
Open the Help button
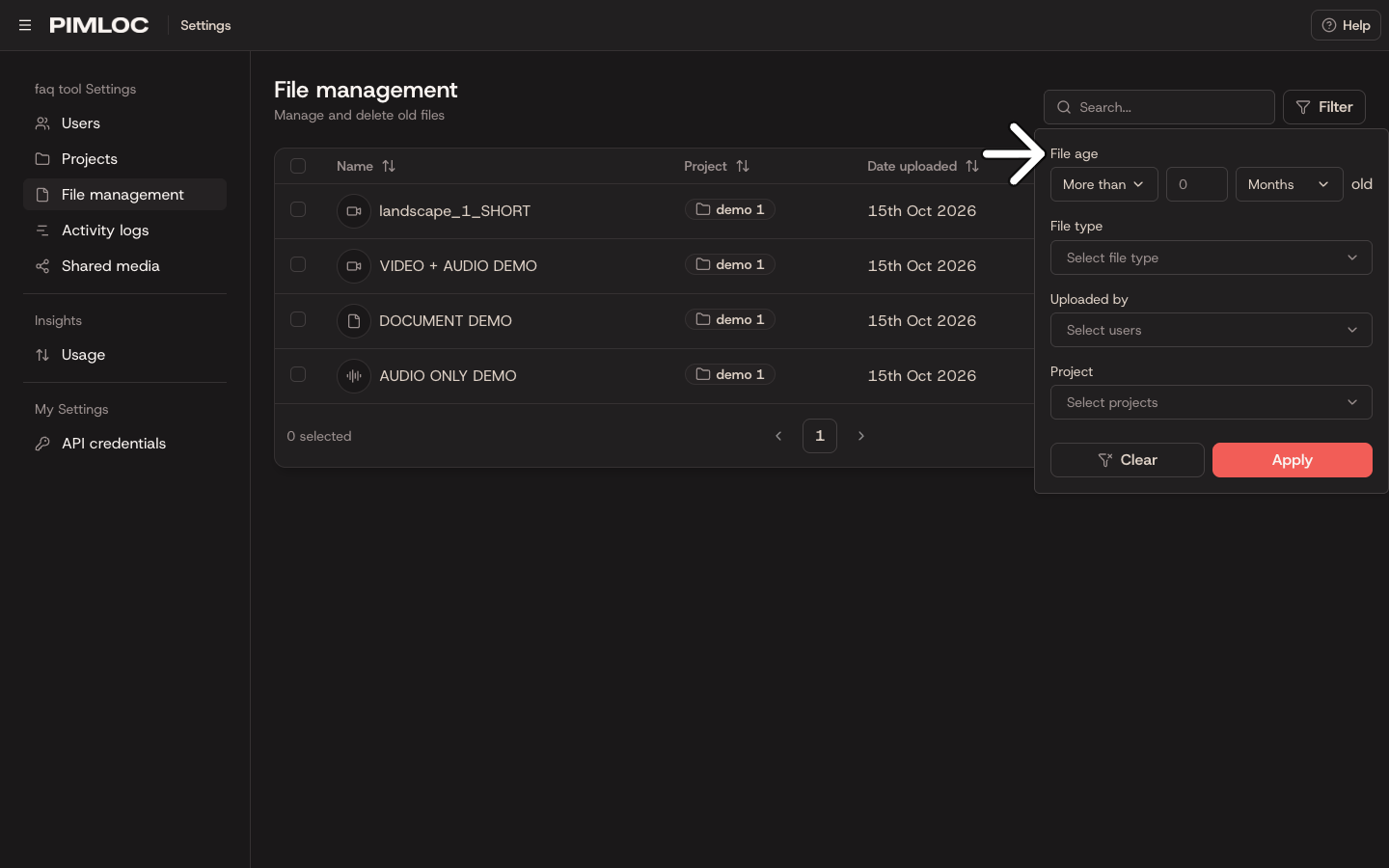[x=1346, y=25]
